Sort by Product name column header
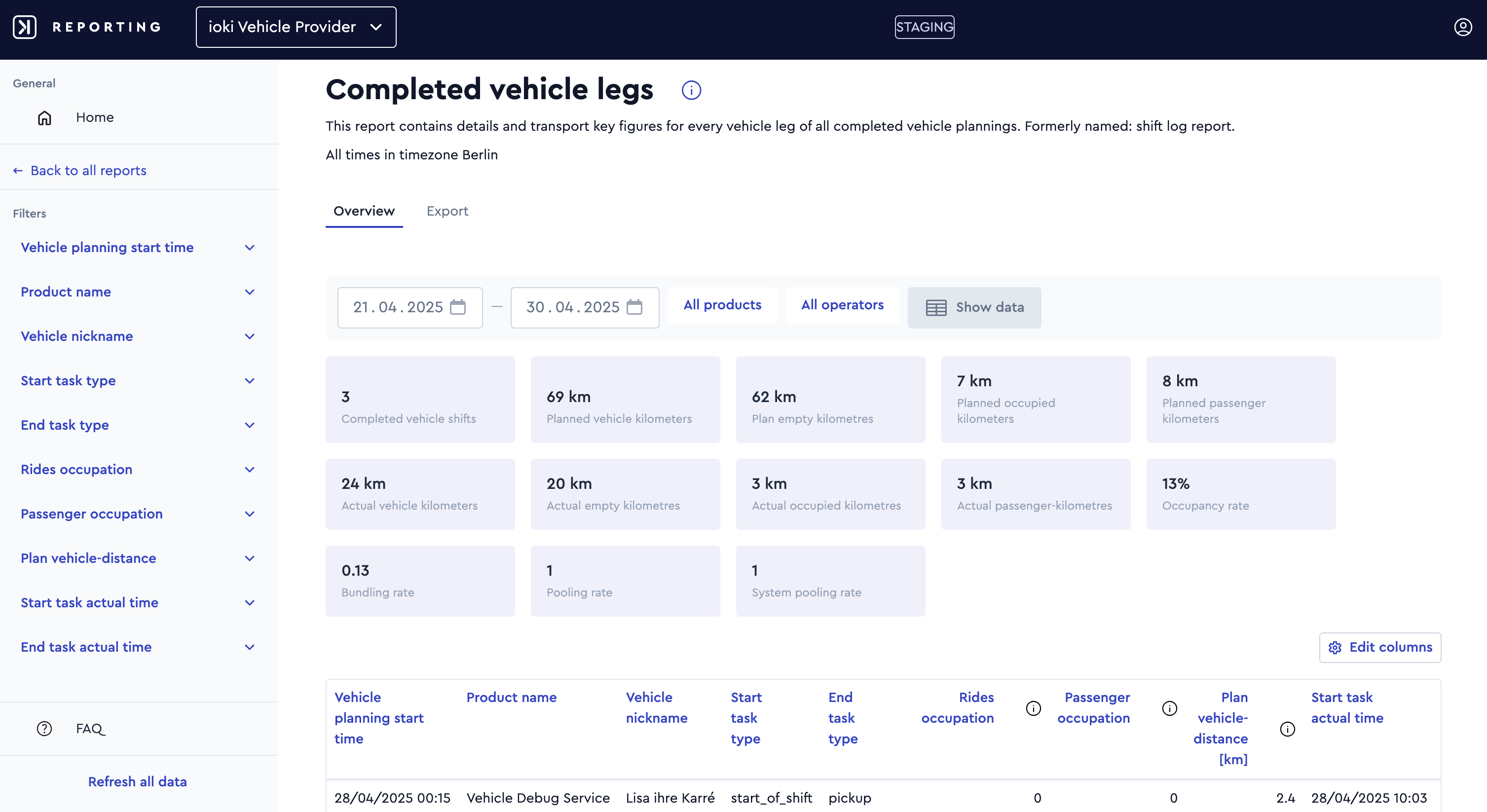1487x812 pixels. point(512,697)
